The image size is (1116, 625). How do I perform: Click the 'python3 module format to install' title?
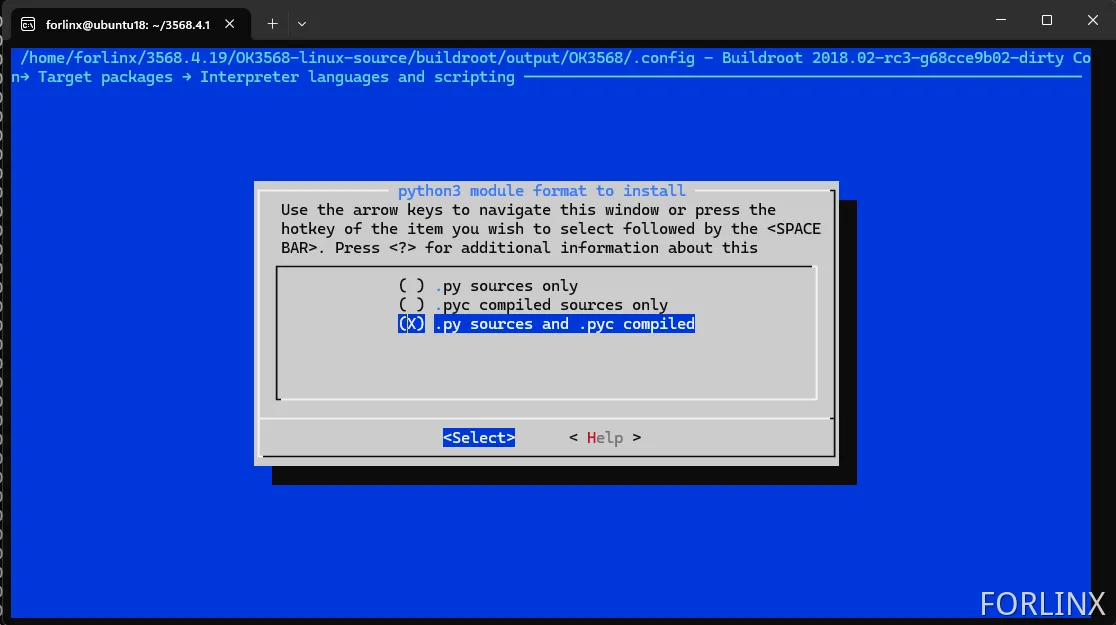click(541, 190)
